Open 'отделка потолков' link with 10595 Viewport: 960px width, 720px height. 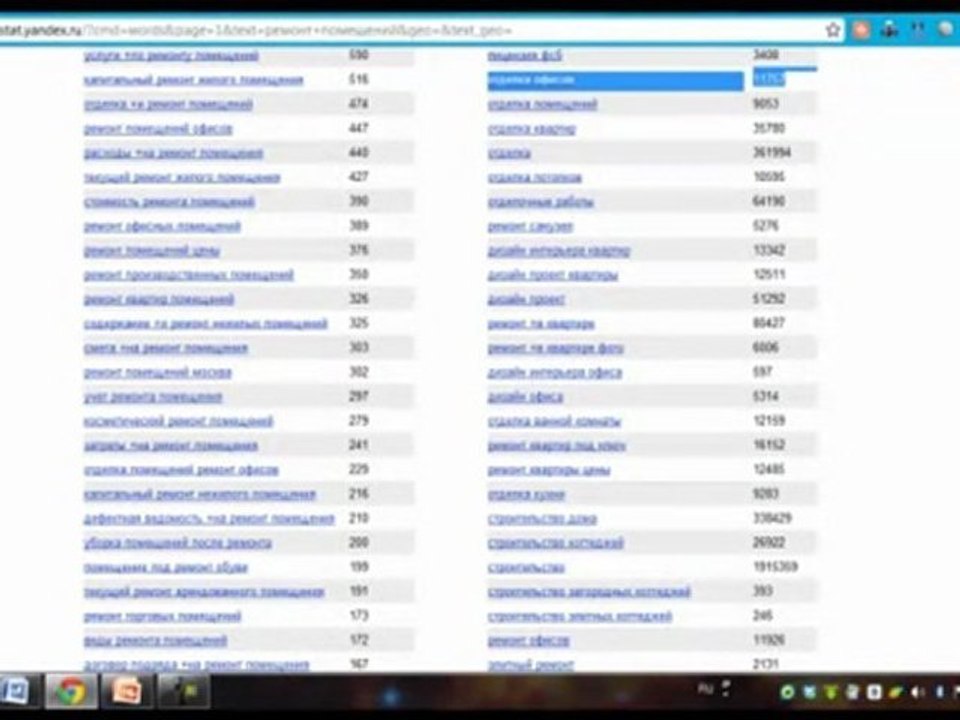[534, 178]
